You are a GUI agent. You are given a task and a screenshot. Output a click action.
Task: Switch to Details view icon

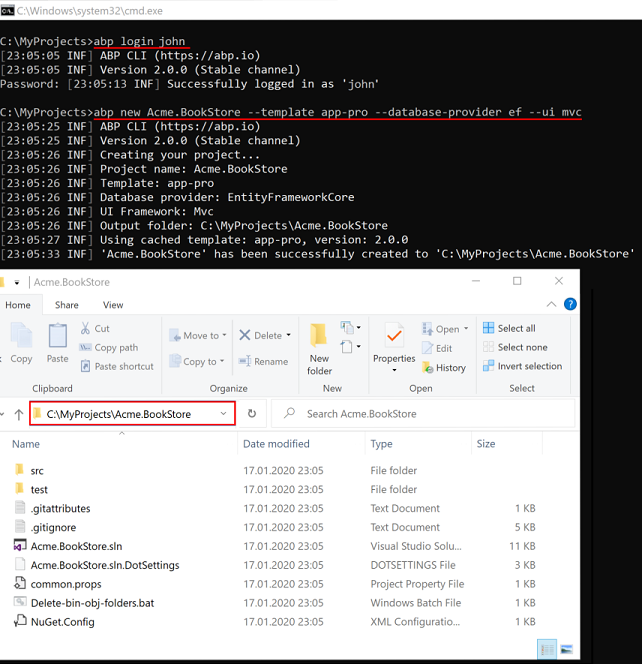coord(547,649)
